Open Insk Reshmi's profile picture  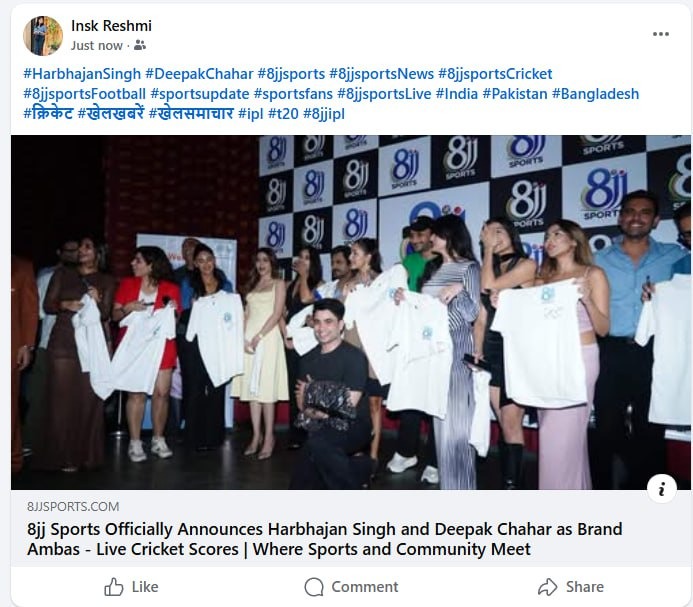[x=43, y=36]
